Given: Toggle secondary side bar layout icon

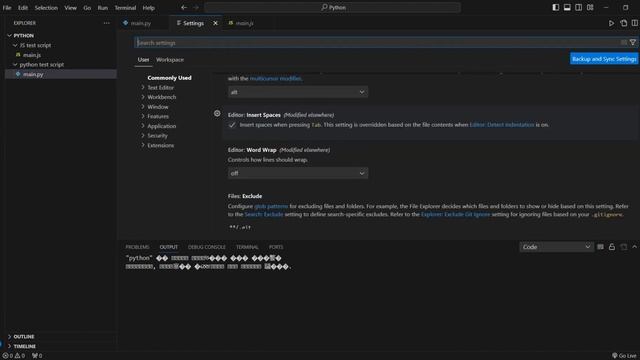Looking at the screenshot, I should (578, 7).
